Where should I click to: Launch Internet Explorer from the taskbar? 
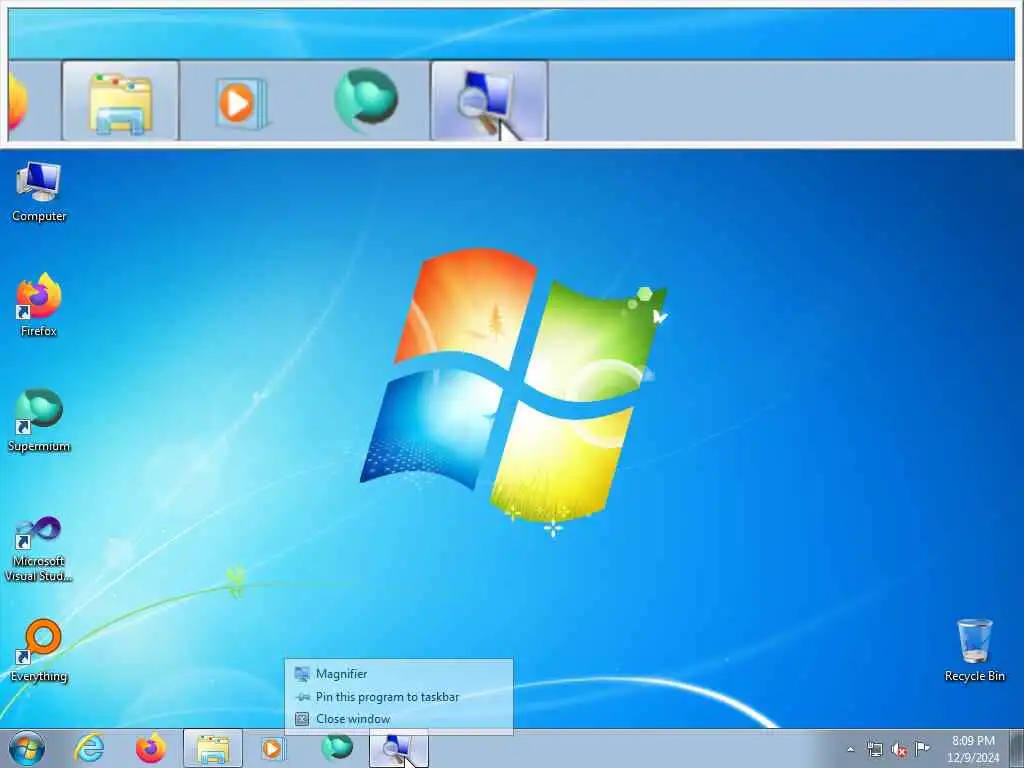(89, 748)
